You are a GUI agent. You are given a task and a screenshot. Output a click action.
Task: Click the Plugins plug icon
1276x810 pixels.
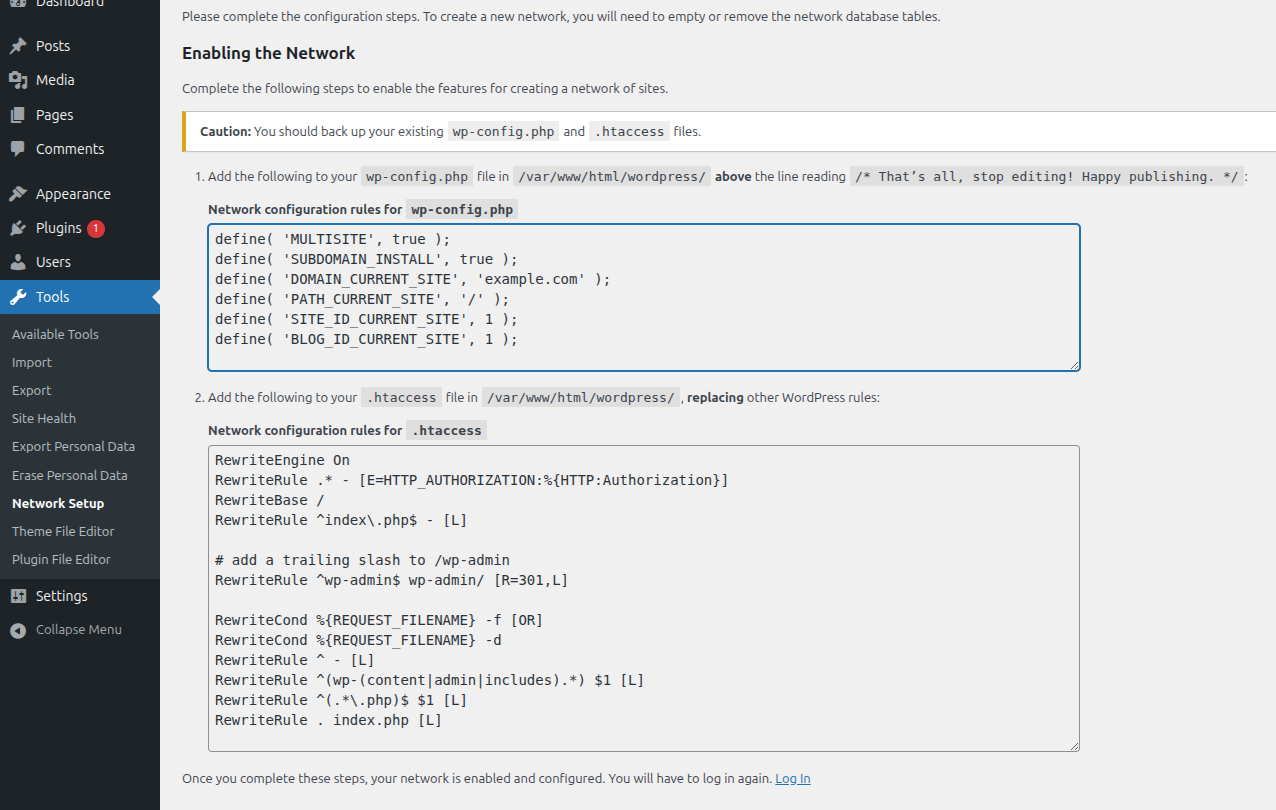(18, 228)
